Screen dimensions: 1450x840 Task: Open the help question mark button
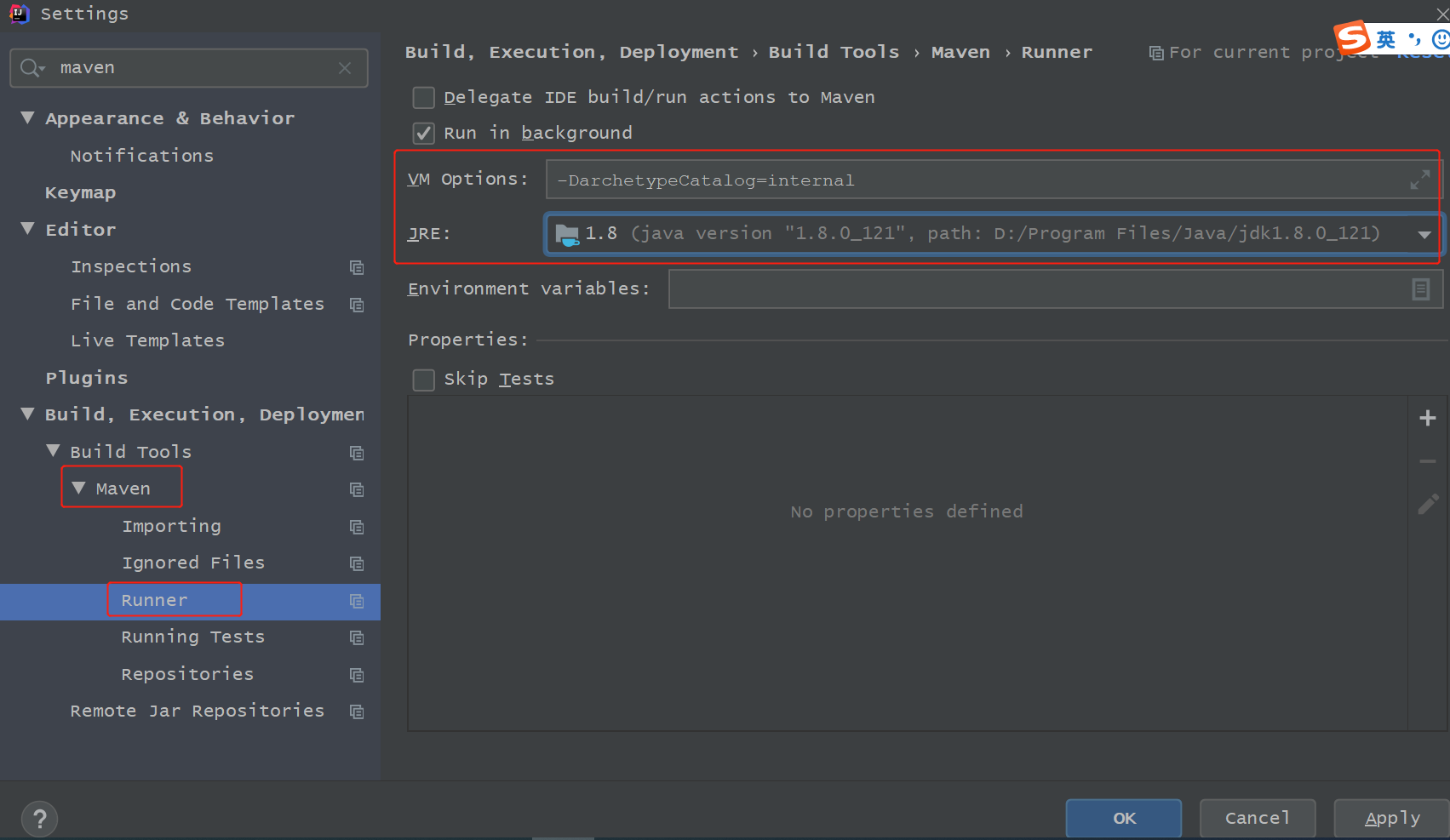pos(39,820)
